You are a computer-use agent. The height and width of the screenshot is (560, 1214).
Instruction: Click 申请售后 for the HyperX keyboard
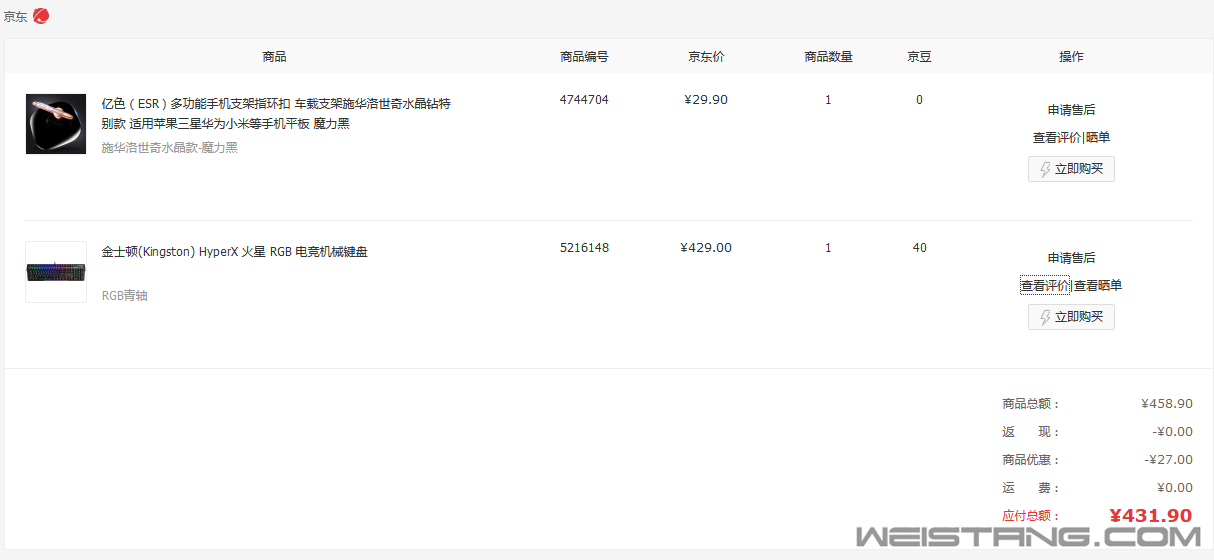pos(1071,258)
